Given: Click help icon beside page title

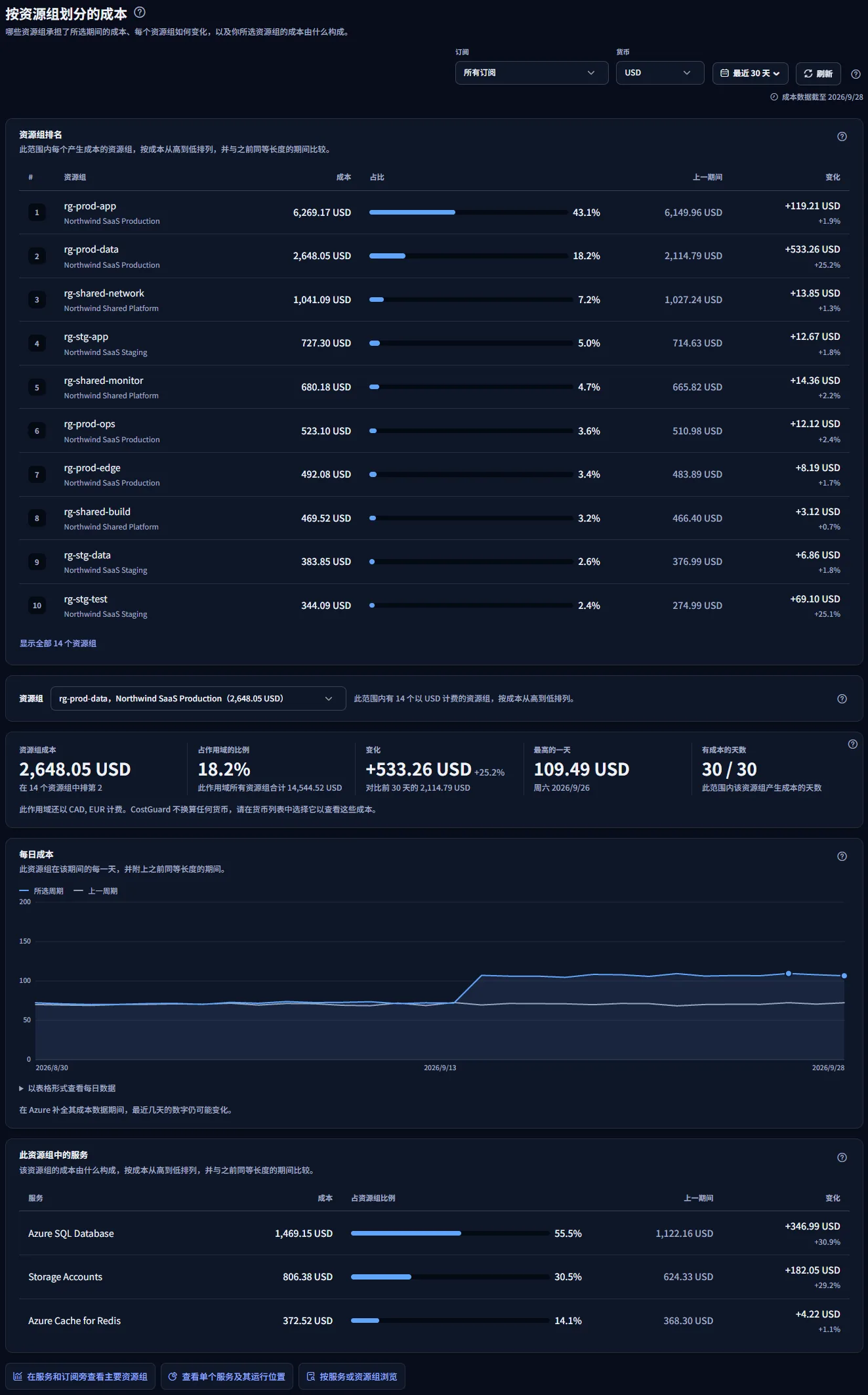Looking at the screenshot, I should point(139,12).
